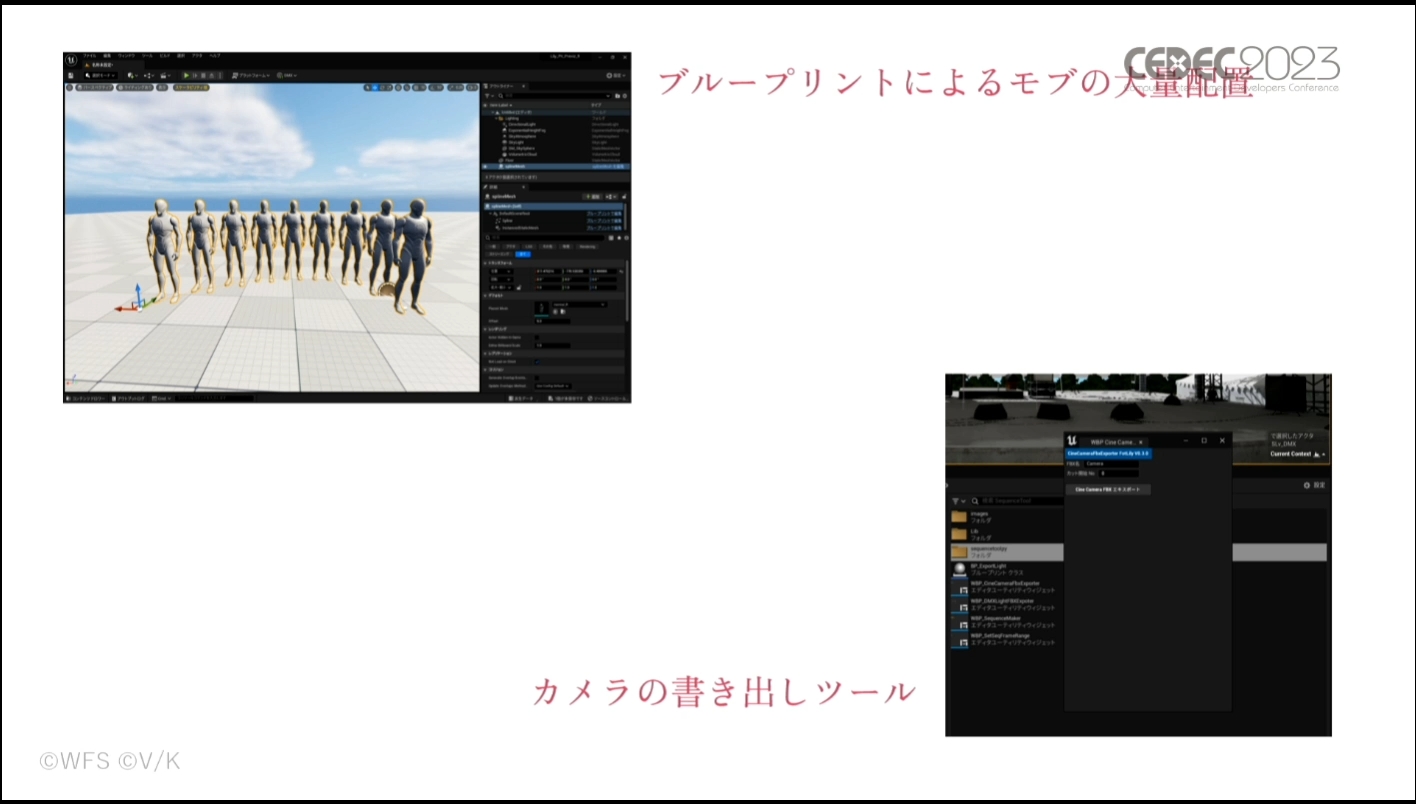Click the 設定 button above content list
Viewport: 1416px width, 804px height.
click(1315, 485)
